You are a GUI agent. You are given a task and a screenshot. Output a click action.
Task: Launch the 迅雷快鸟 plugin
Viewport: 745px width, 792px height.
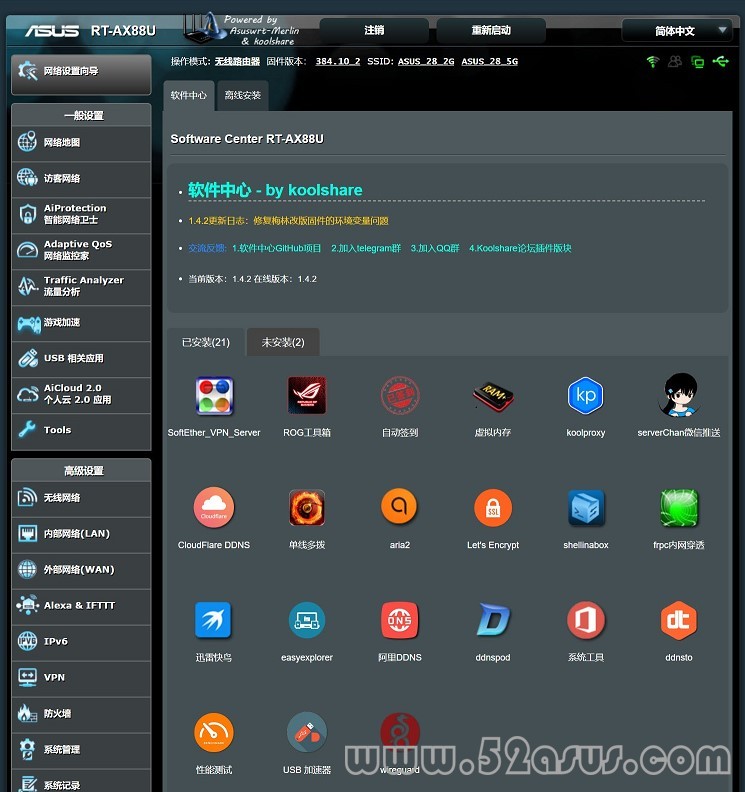click(x=213, y=620)
